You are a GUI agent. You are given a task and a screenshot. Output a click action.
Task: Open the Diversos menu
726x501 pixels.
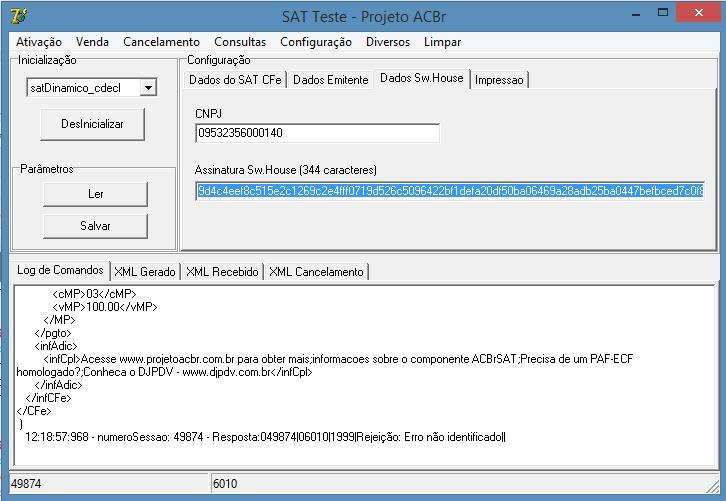pos(388,42)
